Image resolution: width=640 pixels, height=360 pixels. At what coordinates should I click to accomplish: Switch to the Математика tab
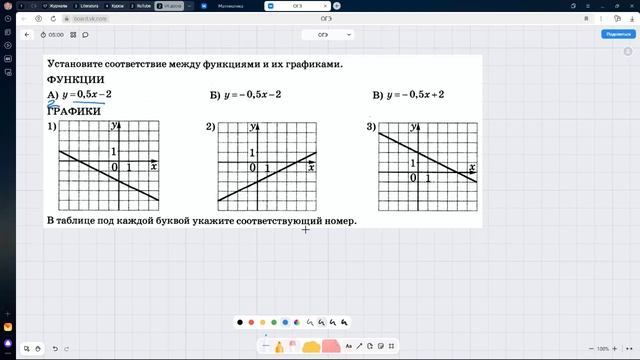[x=230, y=6]
